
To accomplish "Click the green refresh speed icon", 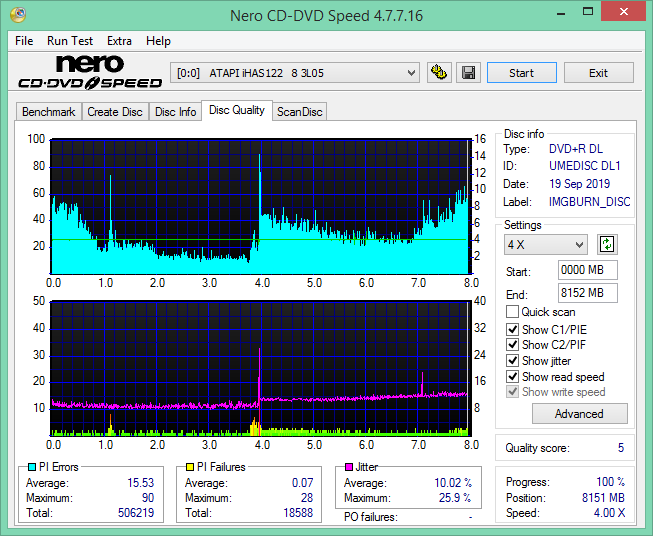I will point(607,244).
